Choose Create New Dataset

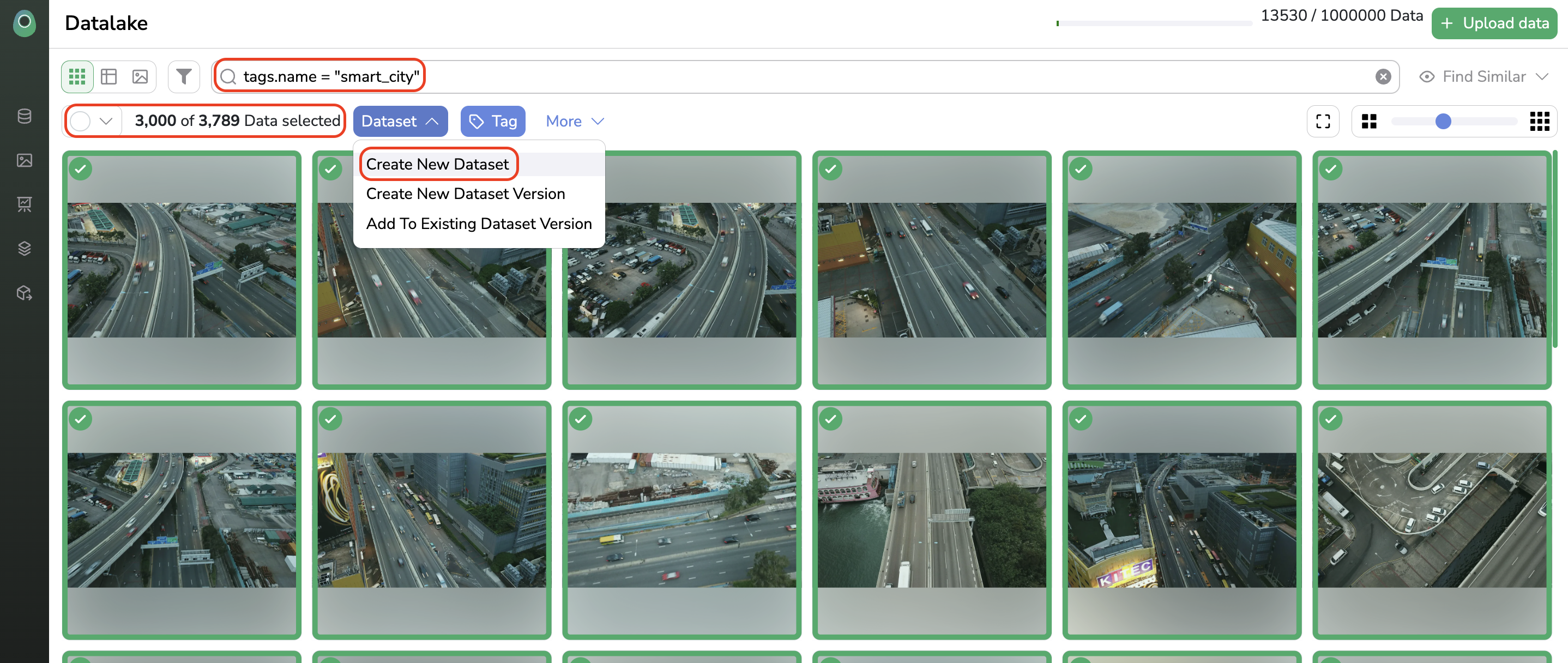[x=437, y=164]
